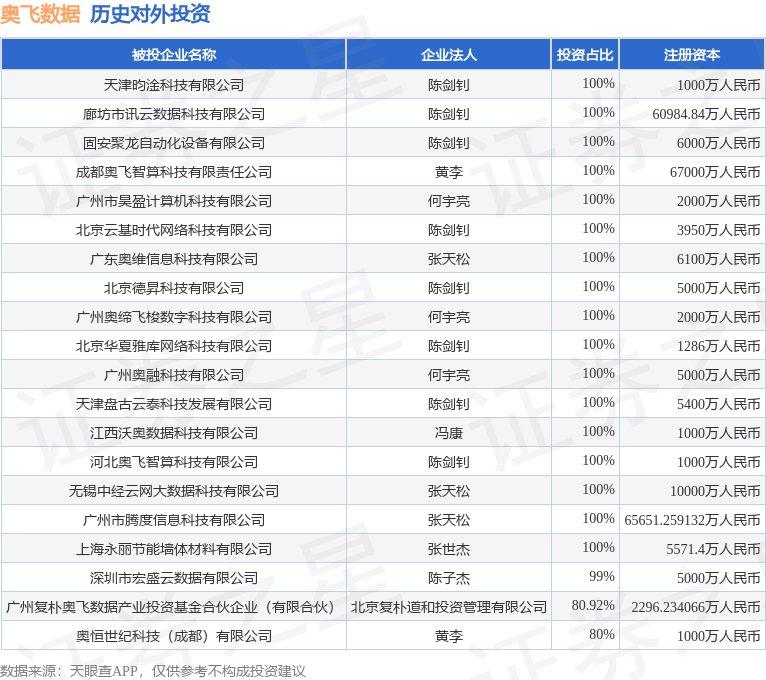Select company 北京云基时代网络科技有限公司
The height and width of the screenshot is (680, 766).
pyautogui.click(x=174, y=230)
